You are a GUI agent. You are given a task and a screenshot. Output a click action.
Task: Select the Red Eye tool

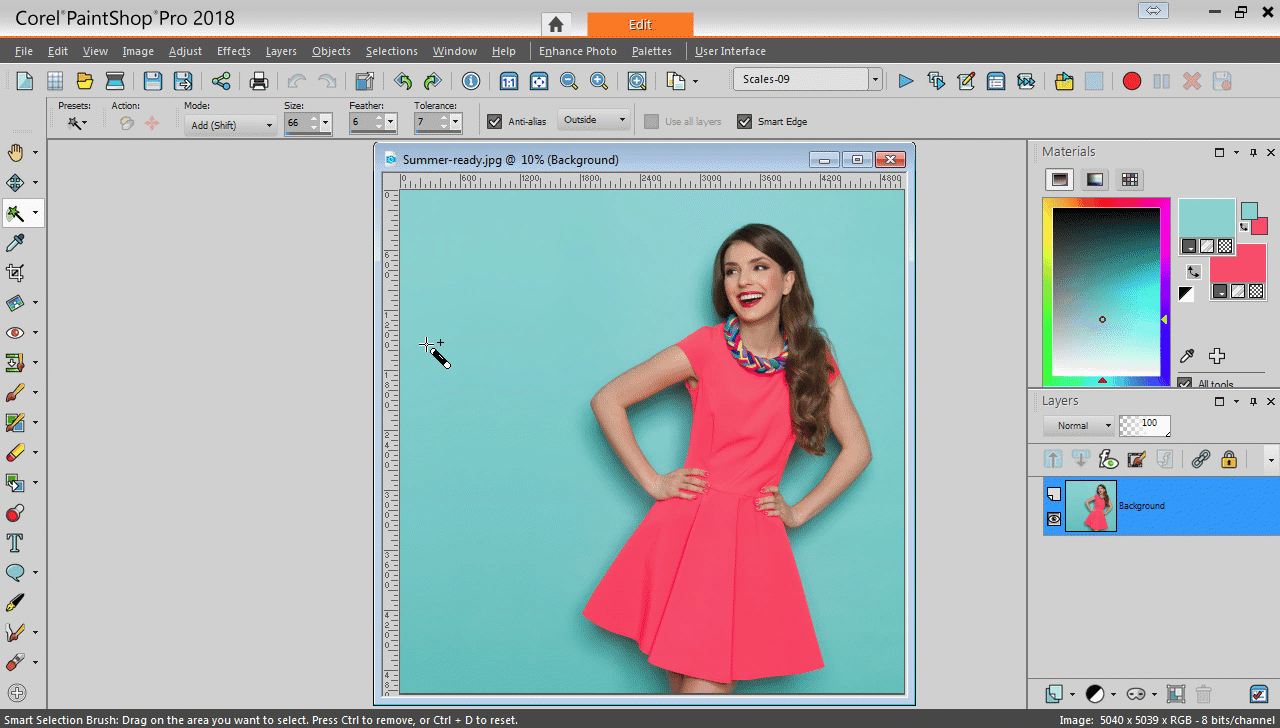pos(16,333)
